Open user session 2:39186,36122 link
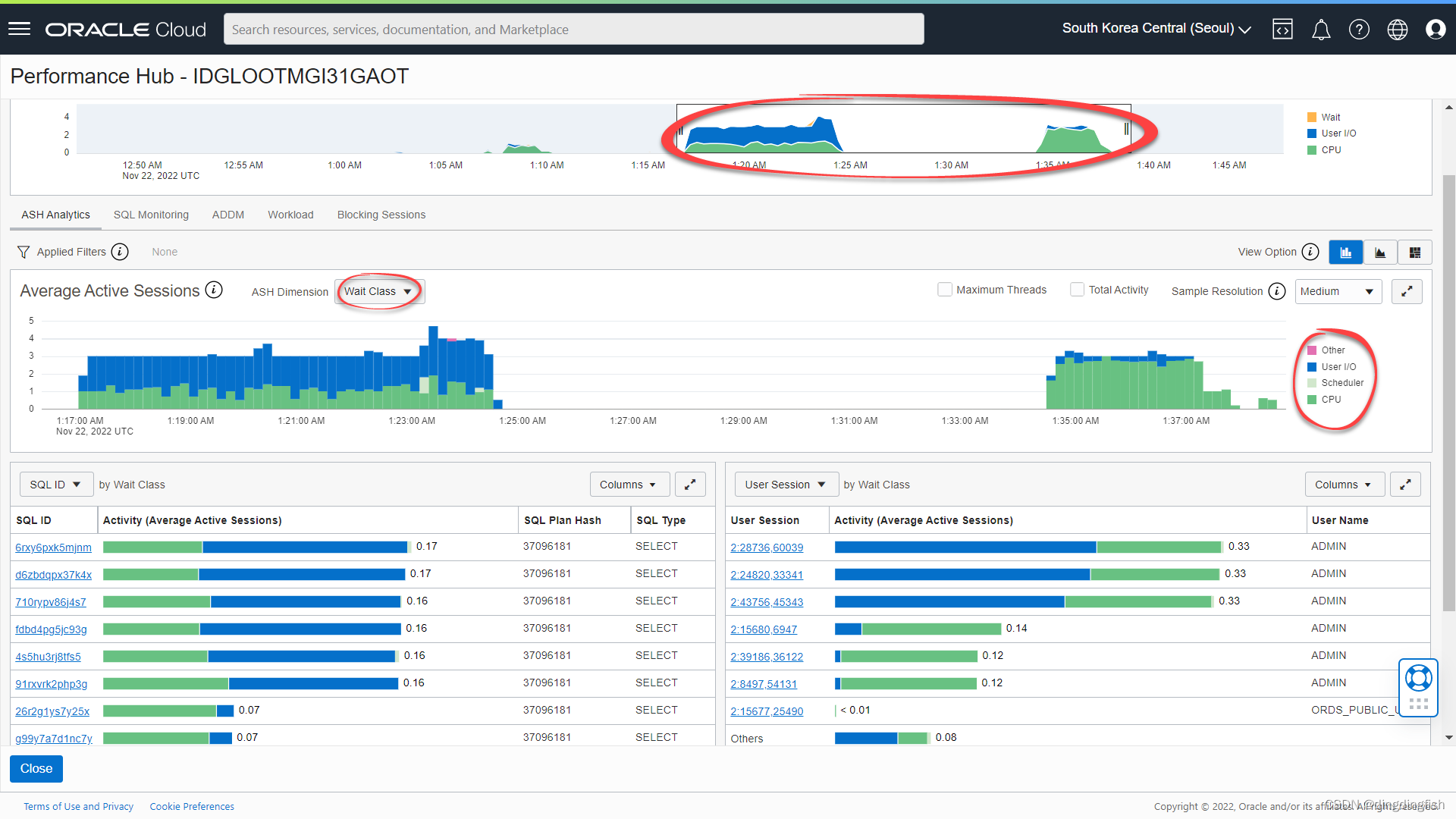This screenshot has height=819, width=1456. 767,657
